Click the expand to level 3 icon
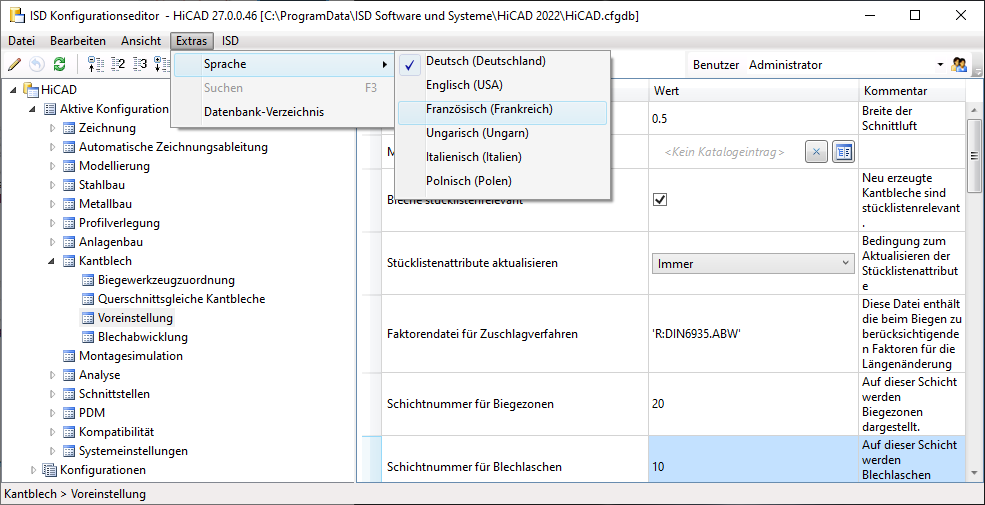 (x=139, y=64)
